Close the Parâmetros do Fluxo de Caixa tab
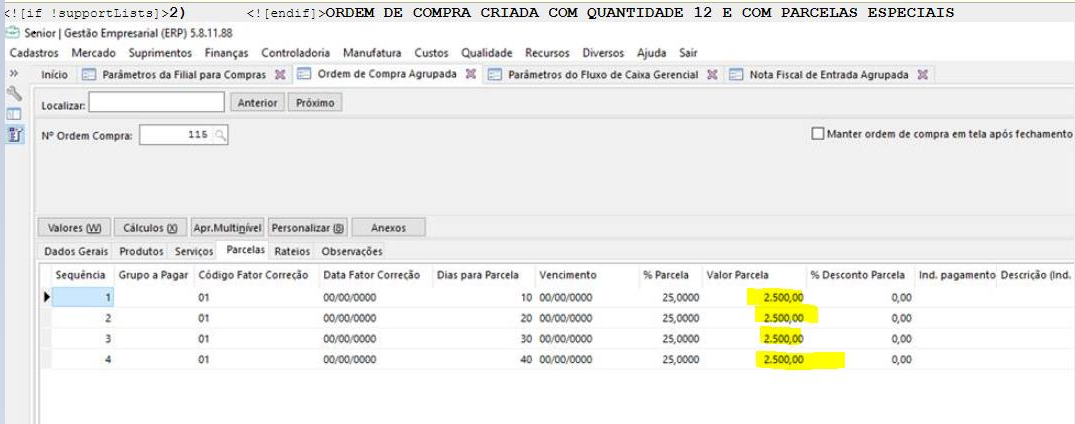This screenshot has height=424, width=1075. 712,74
